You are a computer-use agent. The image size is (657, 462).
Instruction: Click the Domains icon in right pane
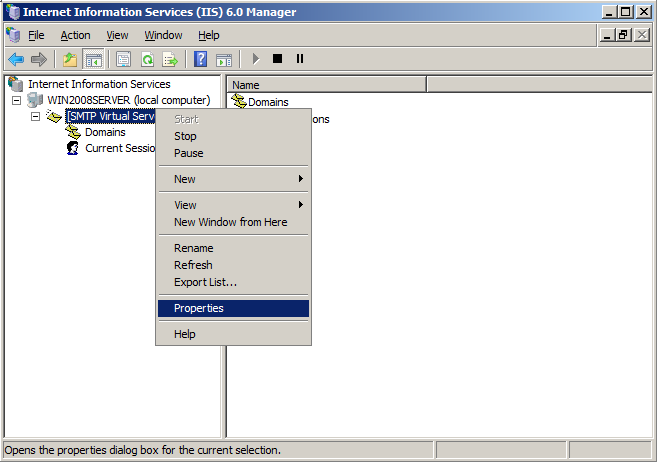click(239, 101)
